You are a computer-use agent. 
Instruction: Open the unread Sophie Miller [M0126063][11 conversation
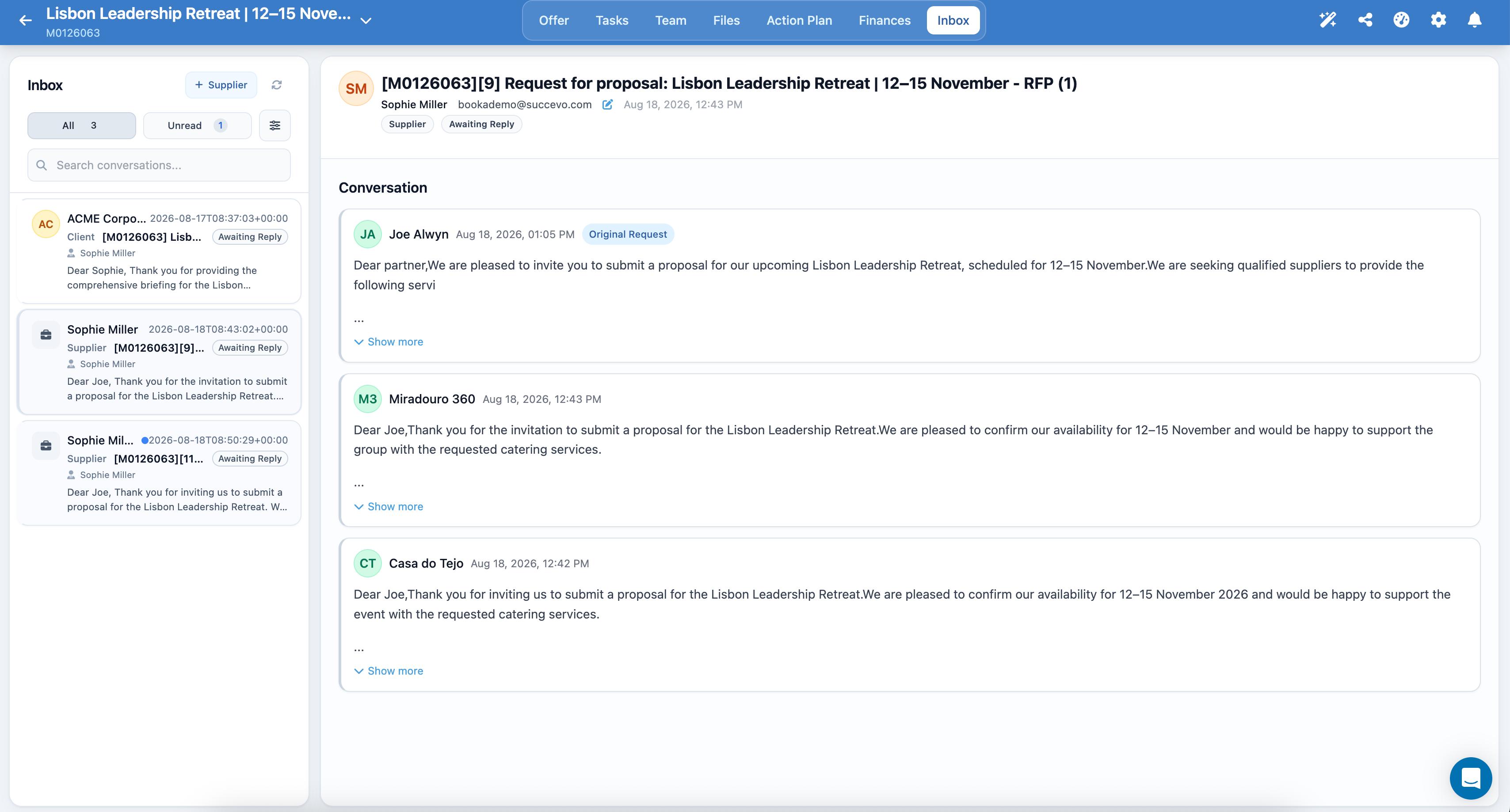[160, 473]
